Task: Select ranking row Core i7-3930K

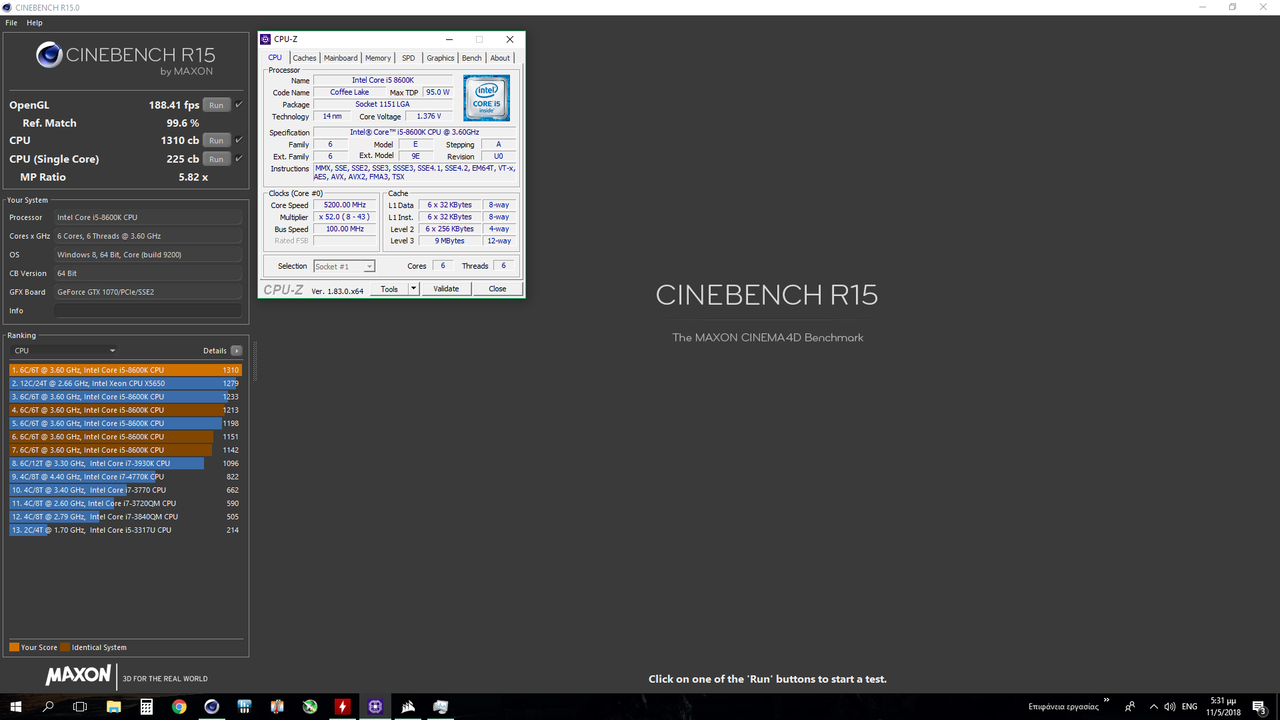Action: pyautogui.click(x=126, y=463)
